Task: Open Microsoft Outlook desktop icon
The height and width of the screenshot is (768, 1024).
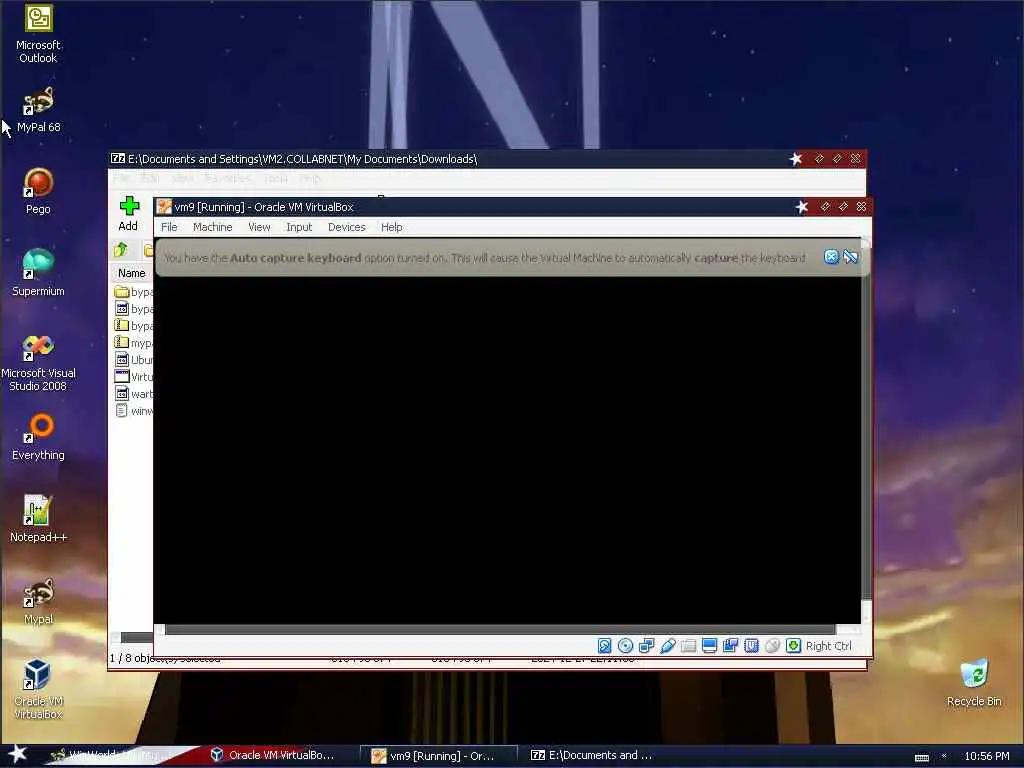Action: [38, 34]
